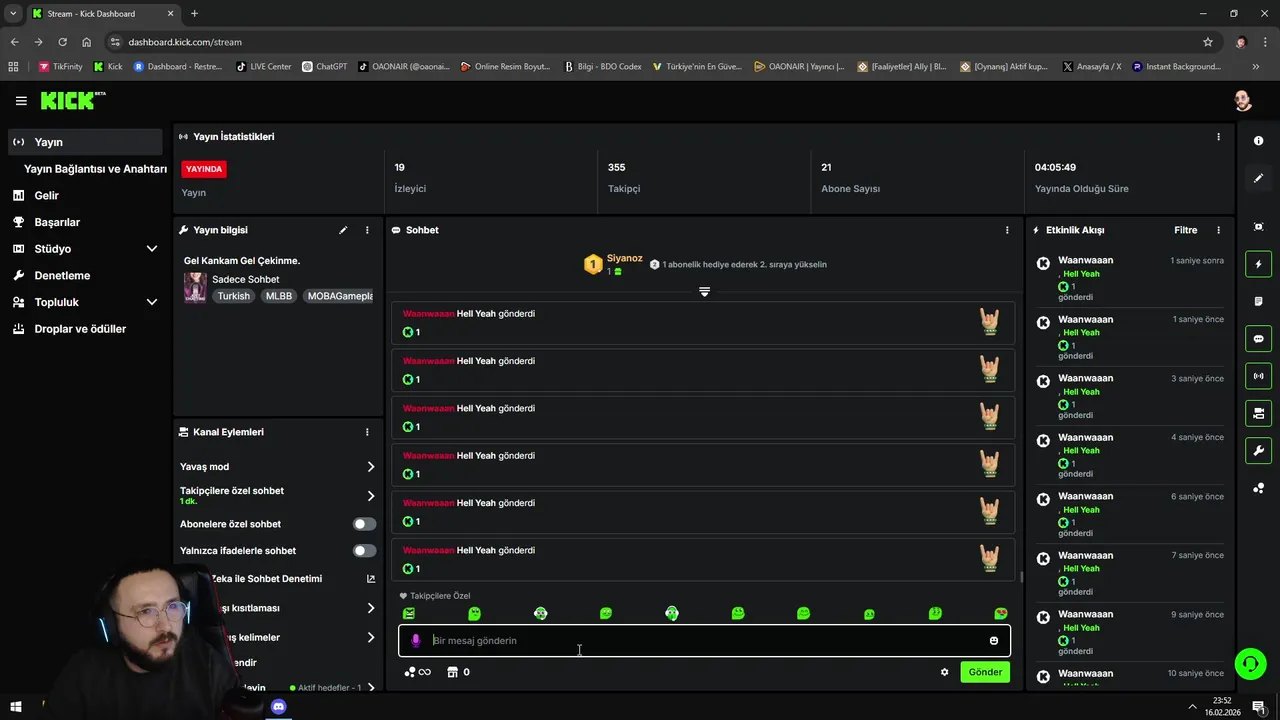
Task: Open the hamburger menu beside KICK logo
Action: [x=21, y=101]
